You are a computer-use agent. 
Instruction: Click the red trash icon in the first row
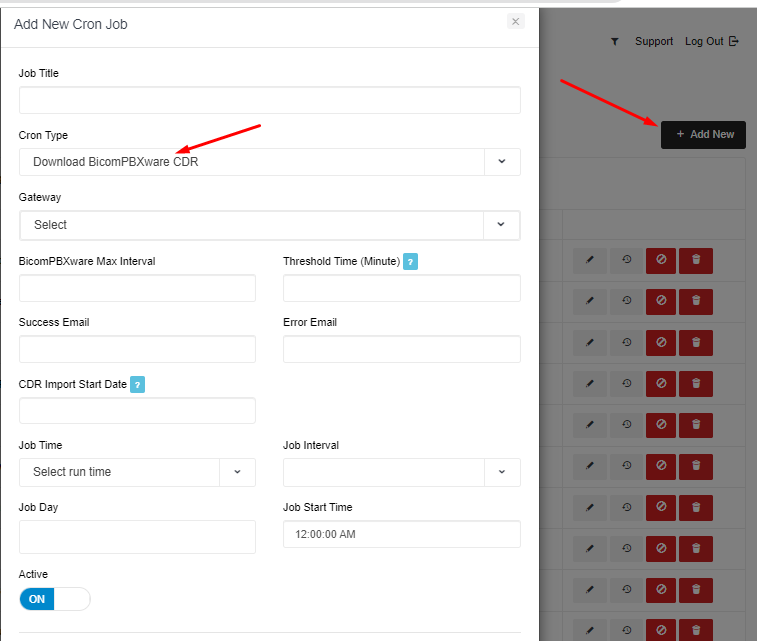click(696, 260)
